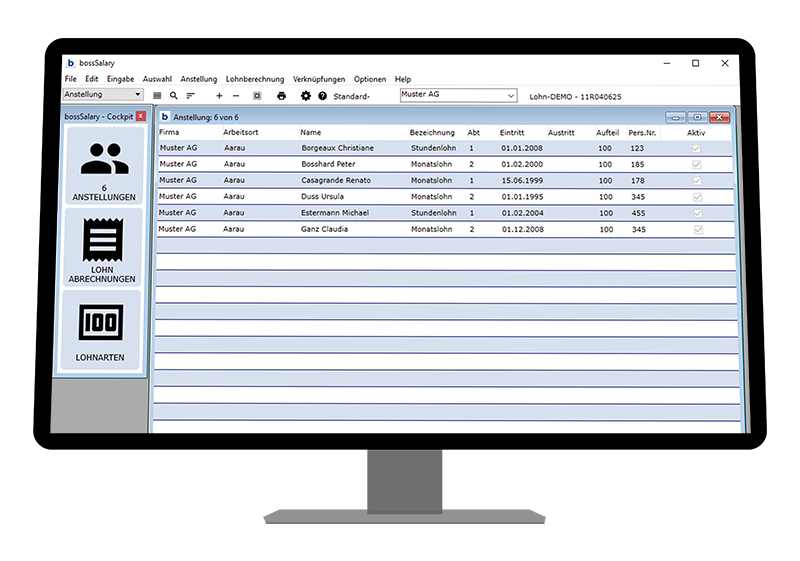The image size is (800, 561).
Task: Select the Estermann Michael name cell
Action: coord(335,213)
